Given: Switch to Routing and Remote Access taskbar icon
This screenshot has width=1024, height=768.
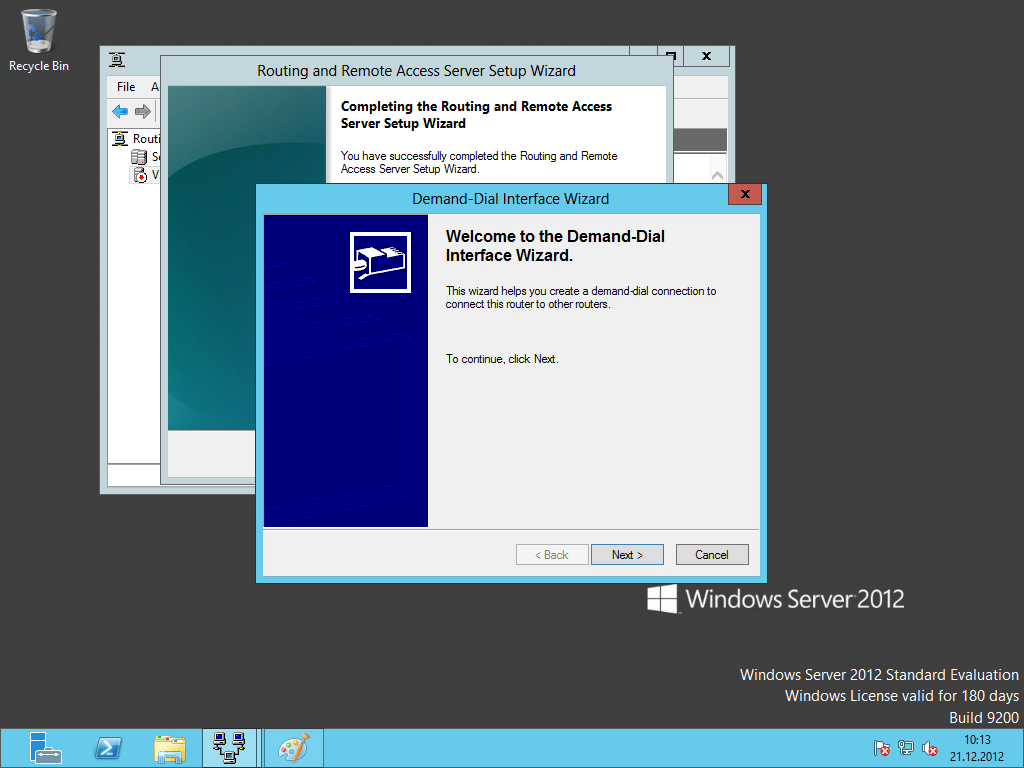Looking at the screenshot, I should tap(231, 748).
